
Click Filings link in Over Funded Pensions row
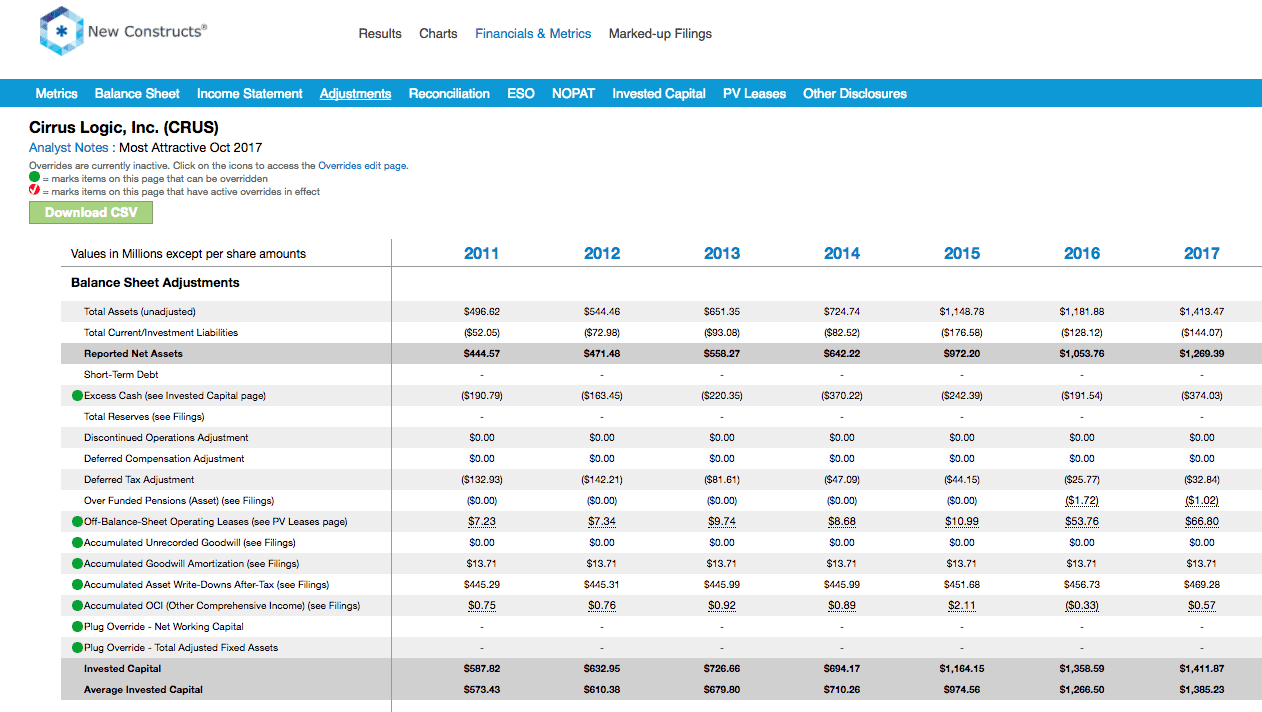pyautogui.click(x=254, y=501)
